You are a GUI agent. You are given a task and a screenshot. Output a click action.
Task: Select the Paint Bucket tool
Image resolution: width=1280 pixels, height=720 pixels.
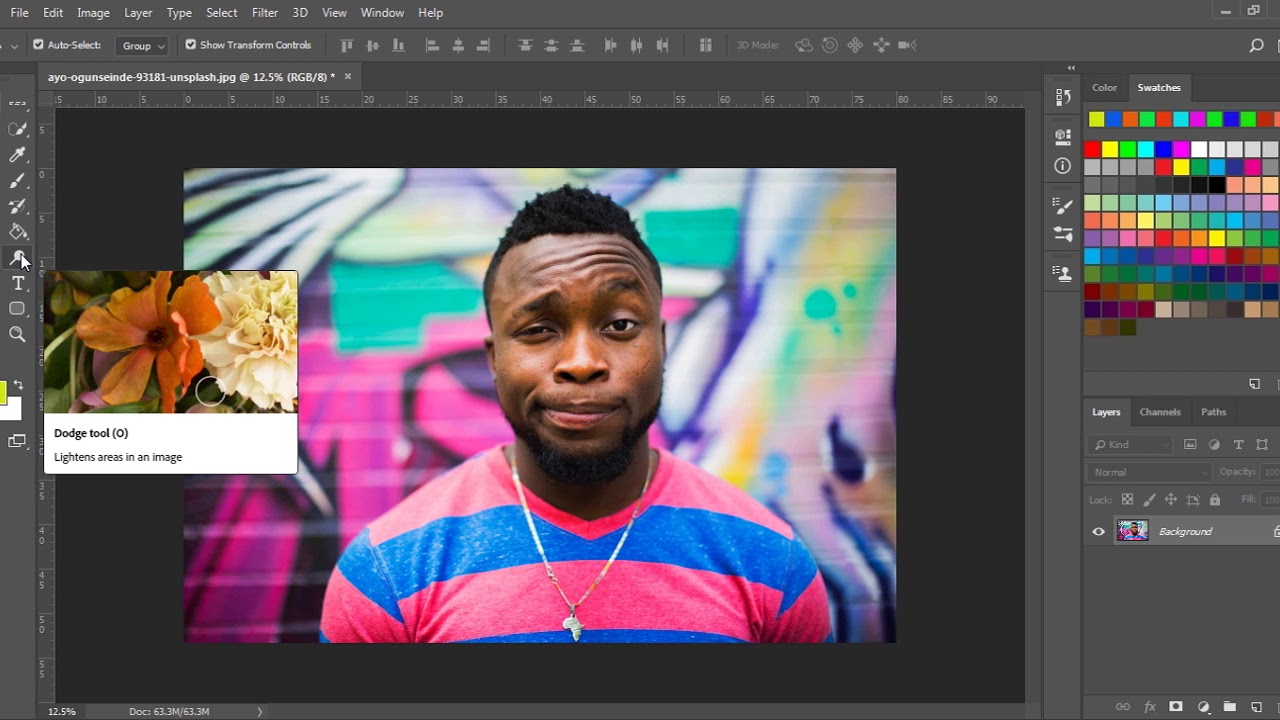pos(17,232)
